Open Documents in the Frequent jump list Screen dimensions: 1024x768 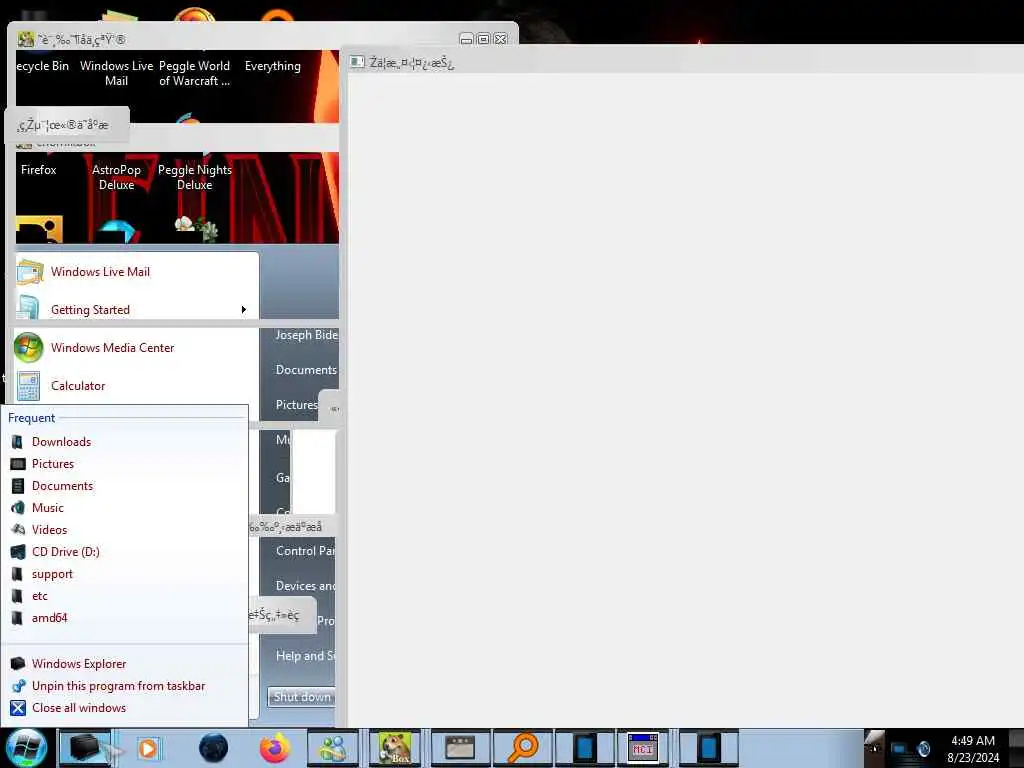62,486
